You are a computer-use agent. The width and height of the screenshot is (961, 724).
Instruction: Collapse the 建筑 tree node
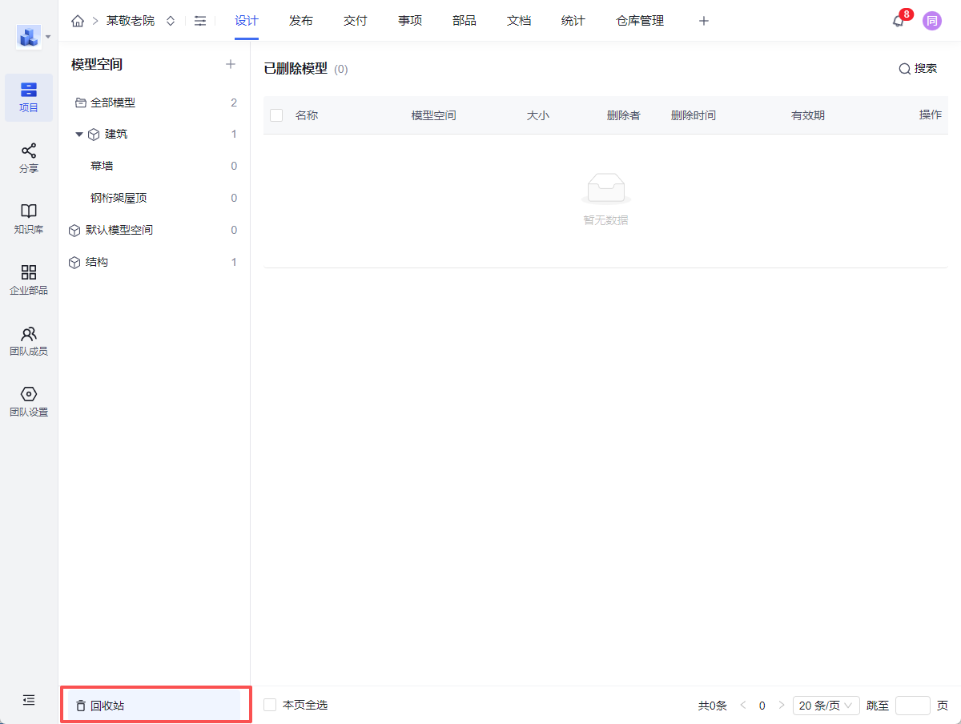(79, 134)
